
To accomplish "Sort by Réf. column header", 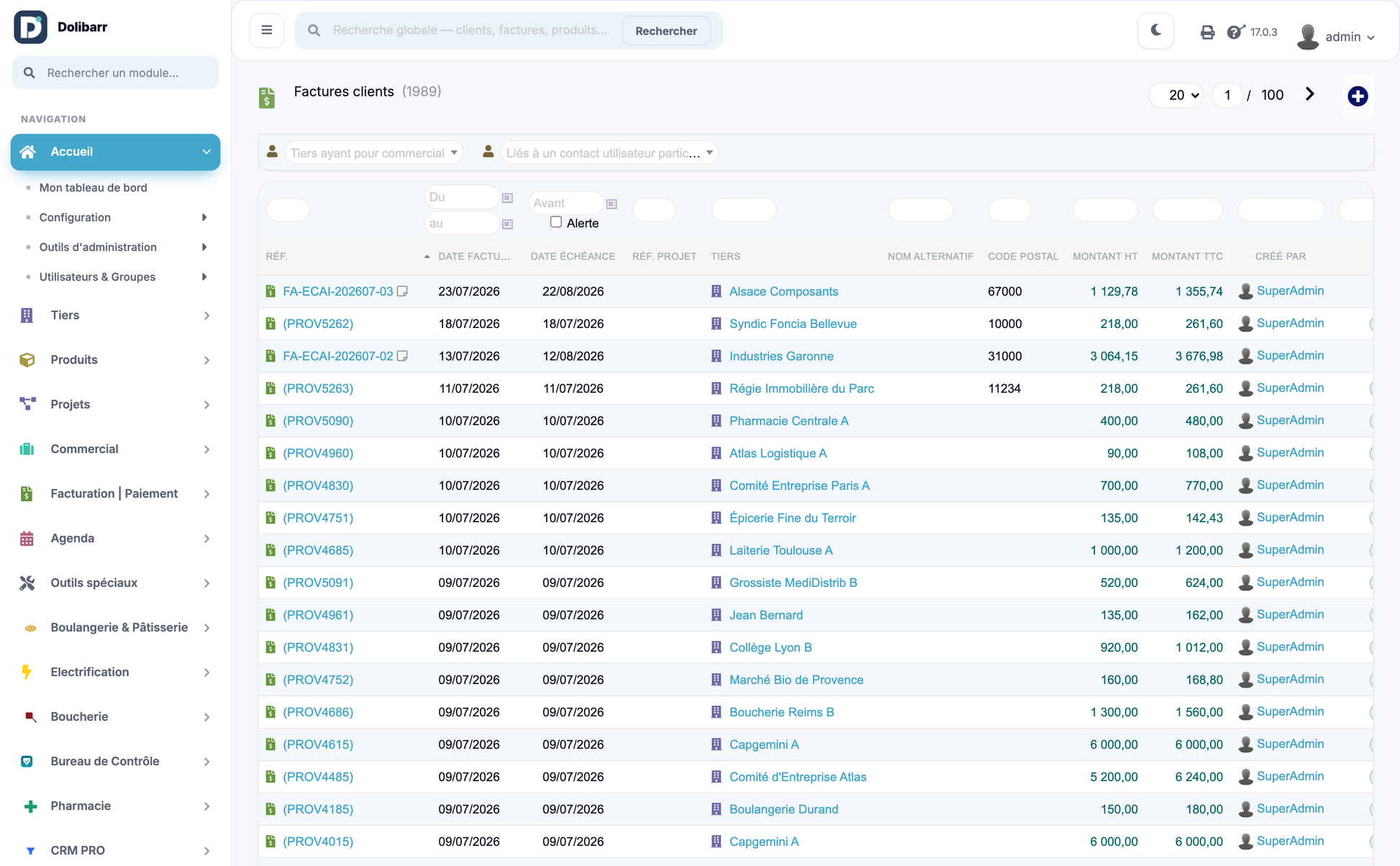I will click(x=276, y=256).
